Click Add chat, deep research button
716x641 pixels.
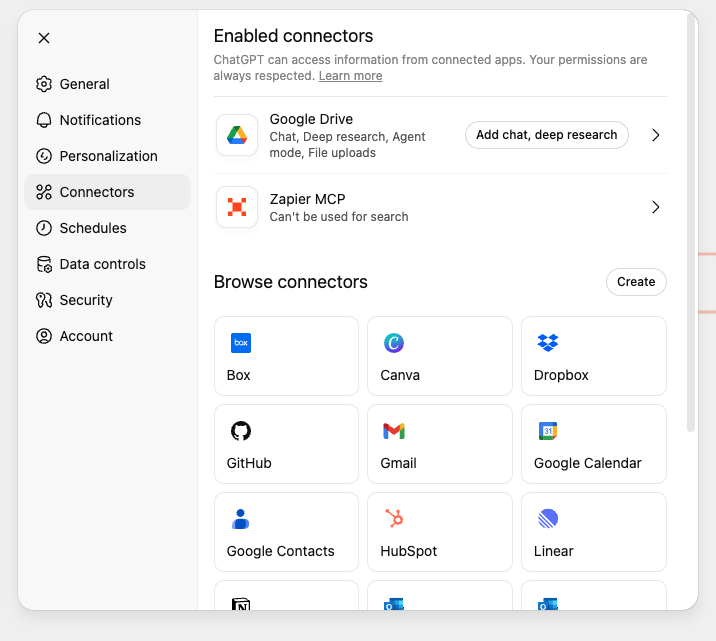(547, 135)
